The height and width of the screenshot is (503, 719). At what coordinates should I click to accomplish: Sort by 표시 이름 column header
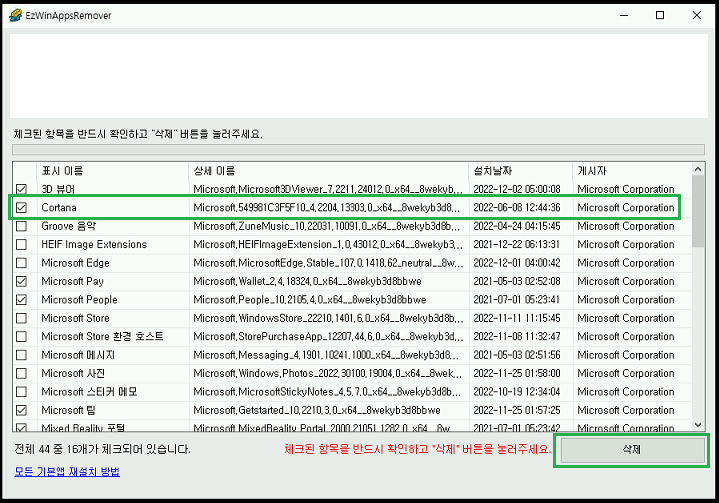(x=112, y=171)
